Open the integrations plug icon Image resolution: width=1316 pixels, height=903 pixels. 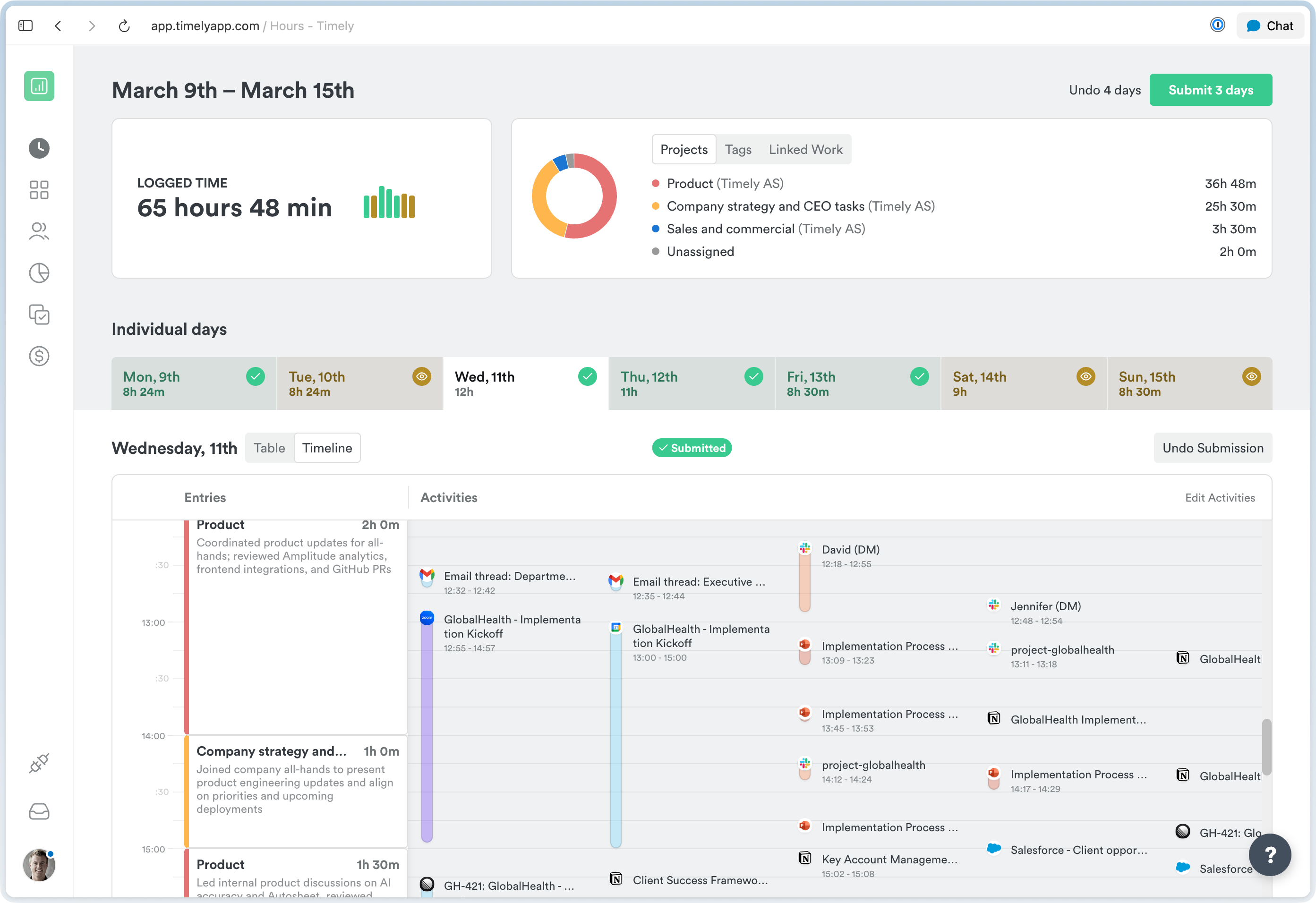(x=39, y=763)
